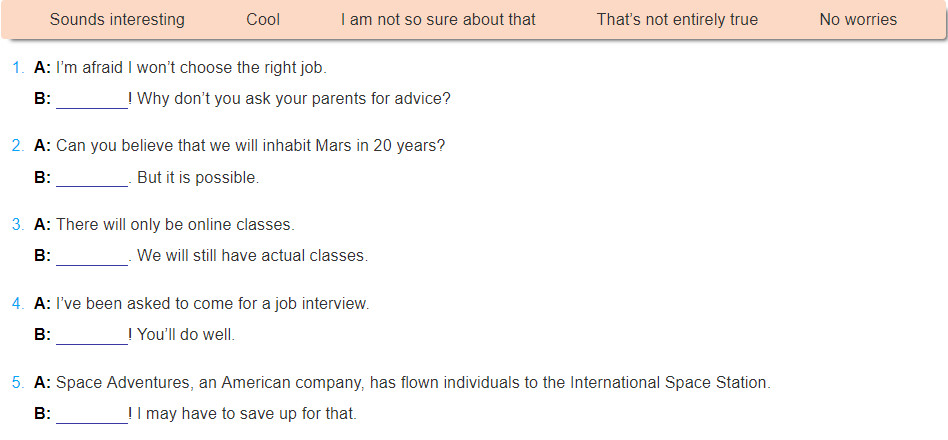
Task: Click question number 3 marker
Action: click(x=18, y=225)
